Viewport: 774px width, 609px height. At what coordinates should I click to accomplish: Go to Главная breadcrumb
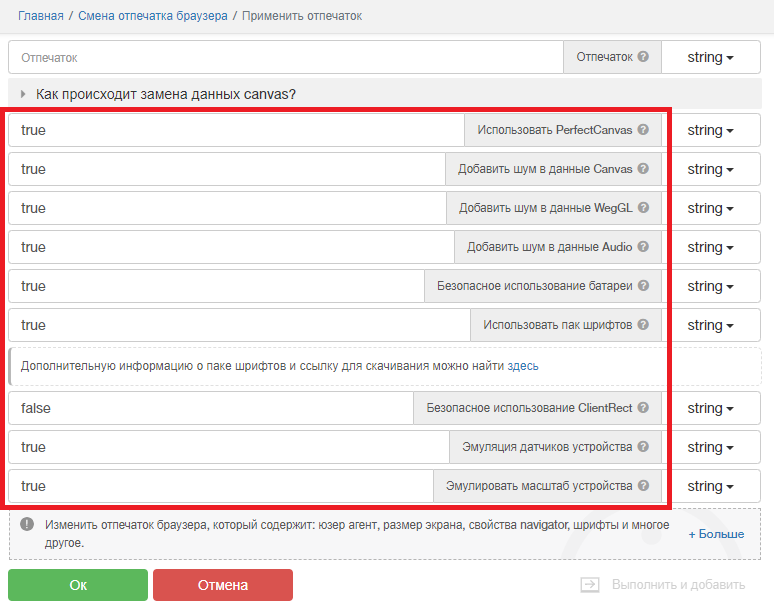(40, 16)
